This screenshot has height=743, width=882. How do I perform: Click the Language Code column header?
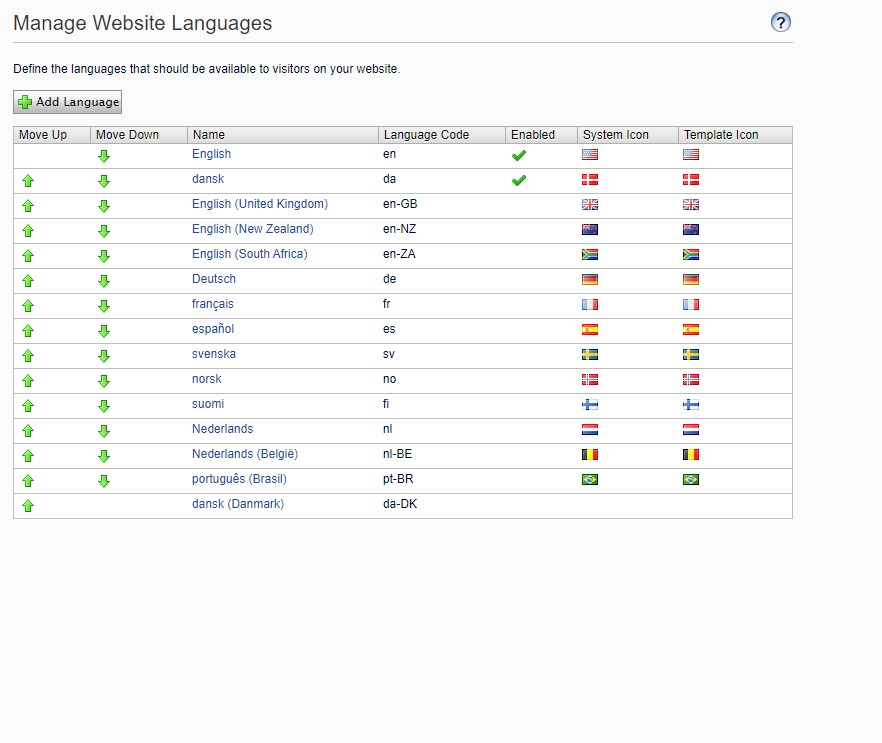(426, 135)
